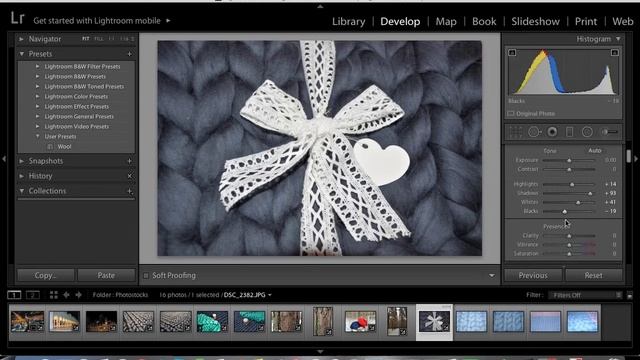Add a new collection with plus icon
Screen dimensions: 640x360
click(x=129, y=191)
